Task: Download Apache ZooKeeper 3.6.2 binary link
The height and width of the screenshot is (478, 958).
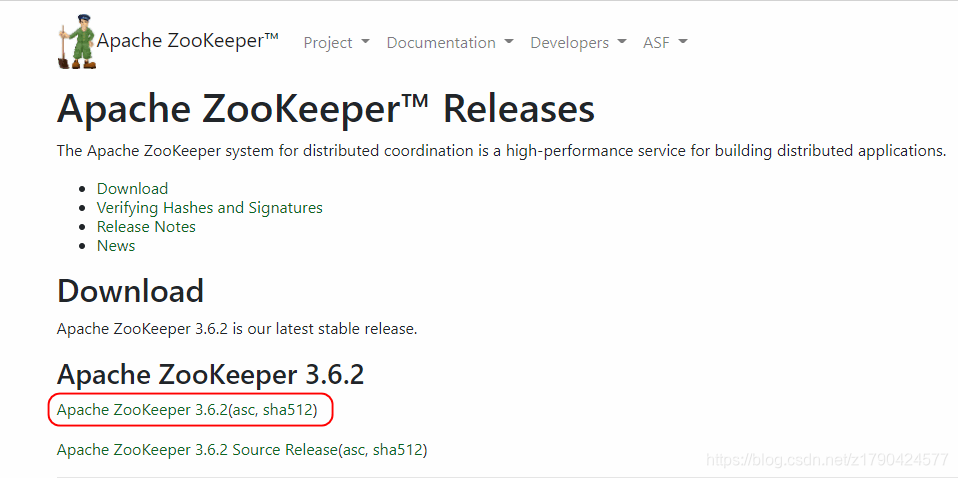Action: tap(142, 410)
